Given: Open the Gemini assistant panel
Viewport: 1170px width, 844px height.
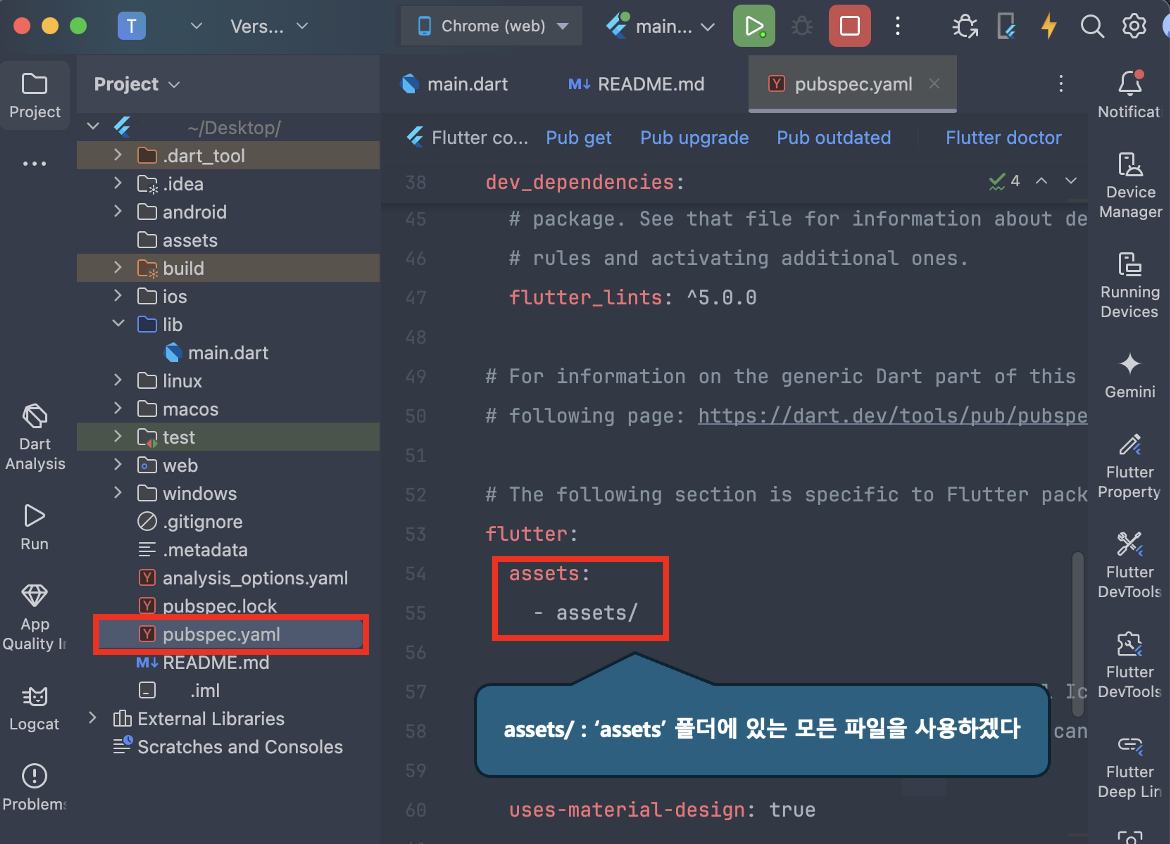Looking at the screenshot, I should pos(1130,375).
